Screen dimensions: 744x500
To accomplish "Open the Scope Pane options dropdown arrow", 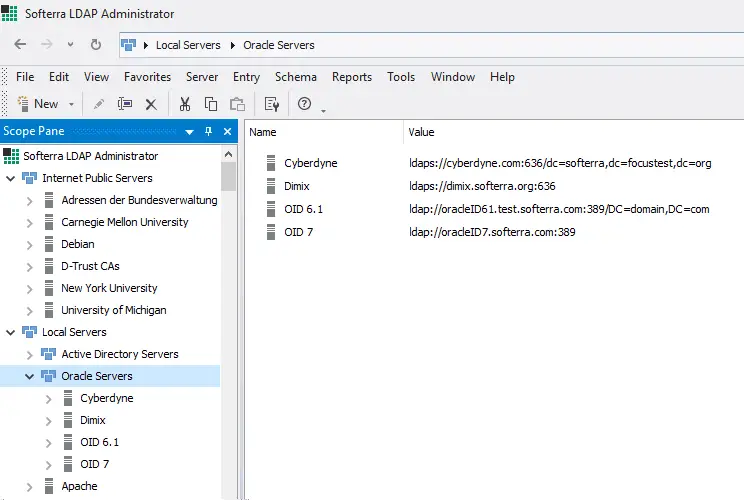I will [189, 131].
